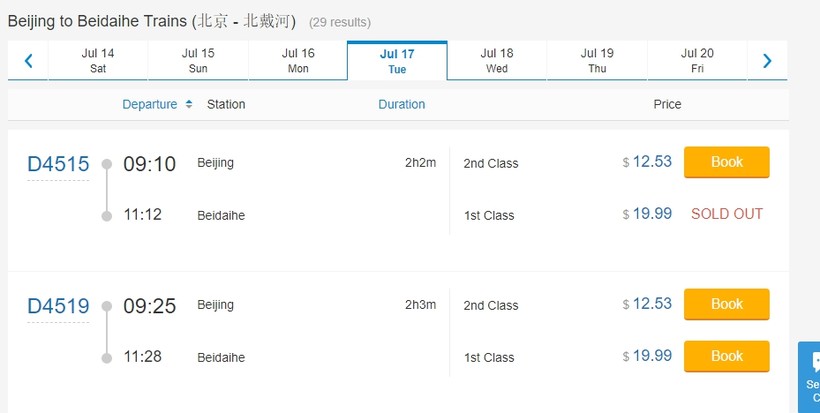The image size is (820, 413).
Task: Click the Price column header
Action: (667, 104)
